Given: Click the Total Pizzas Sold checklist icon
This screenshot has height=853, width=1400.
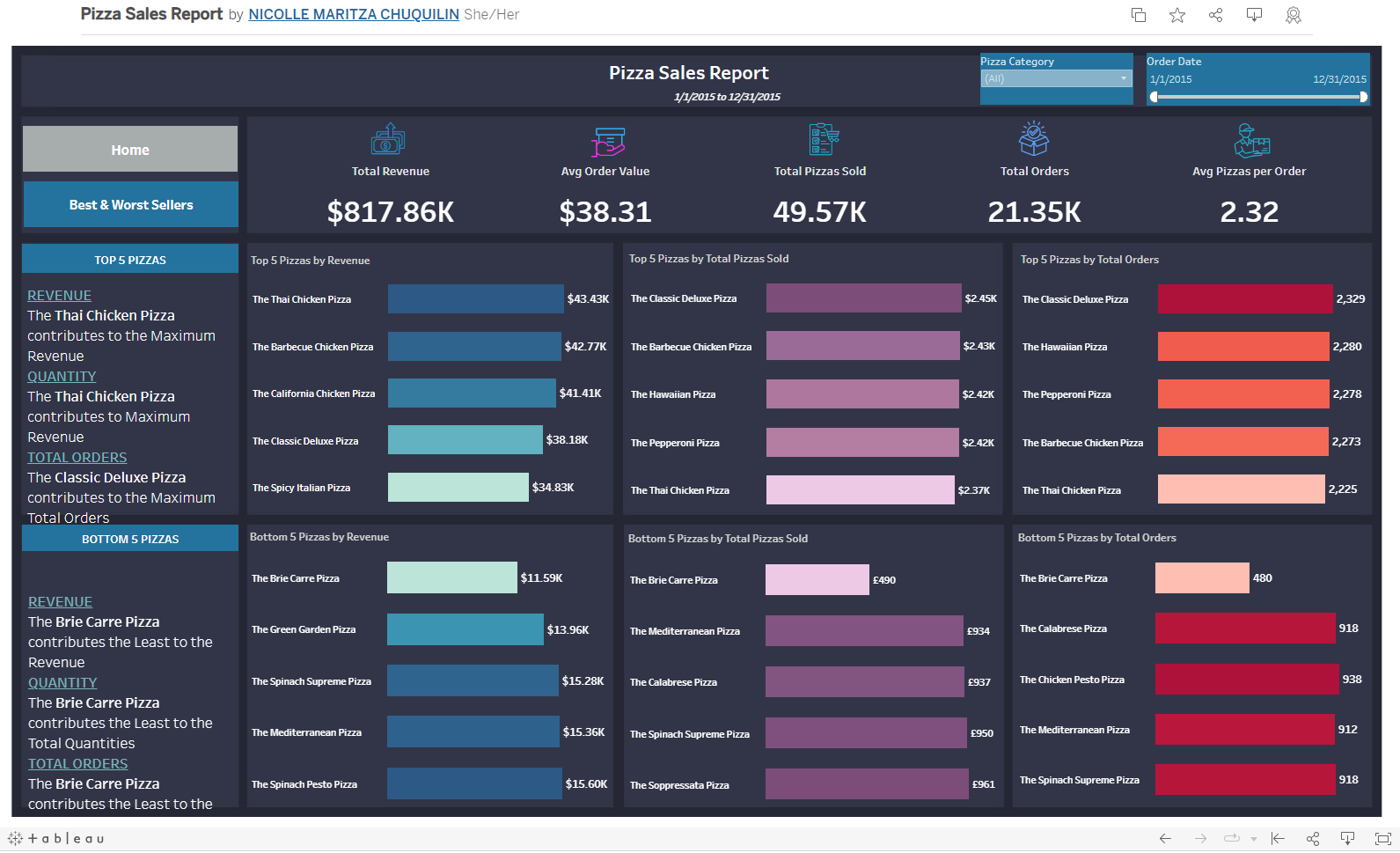Looking at the screenshot, I should pyautogui.click(x=824, y=139).
